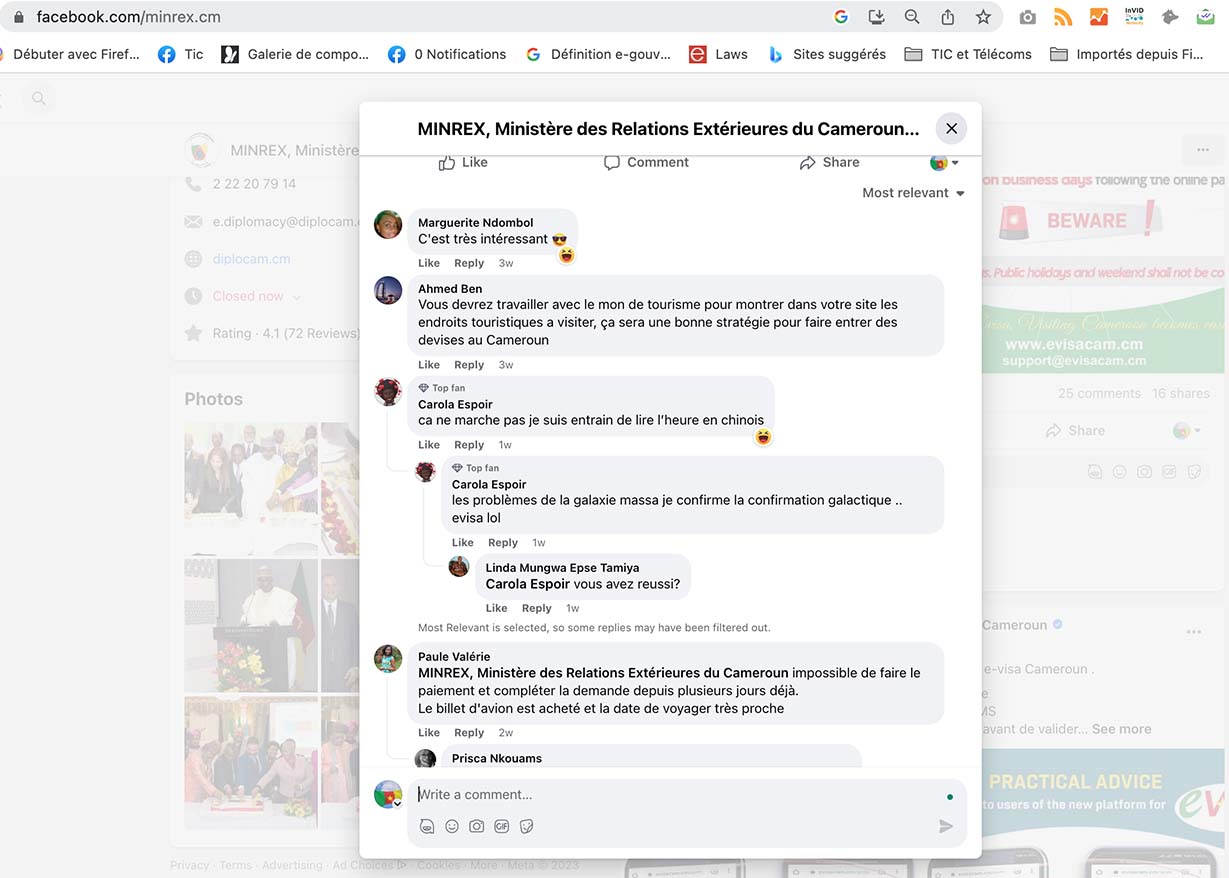This screenshot has width=1229, height=878.
Task: Click the avatar sticker icon in comment box
Action: (x=427, y=826)
